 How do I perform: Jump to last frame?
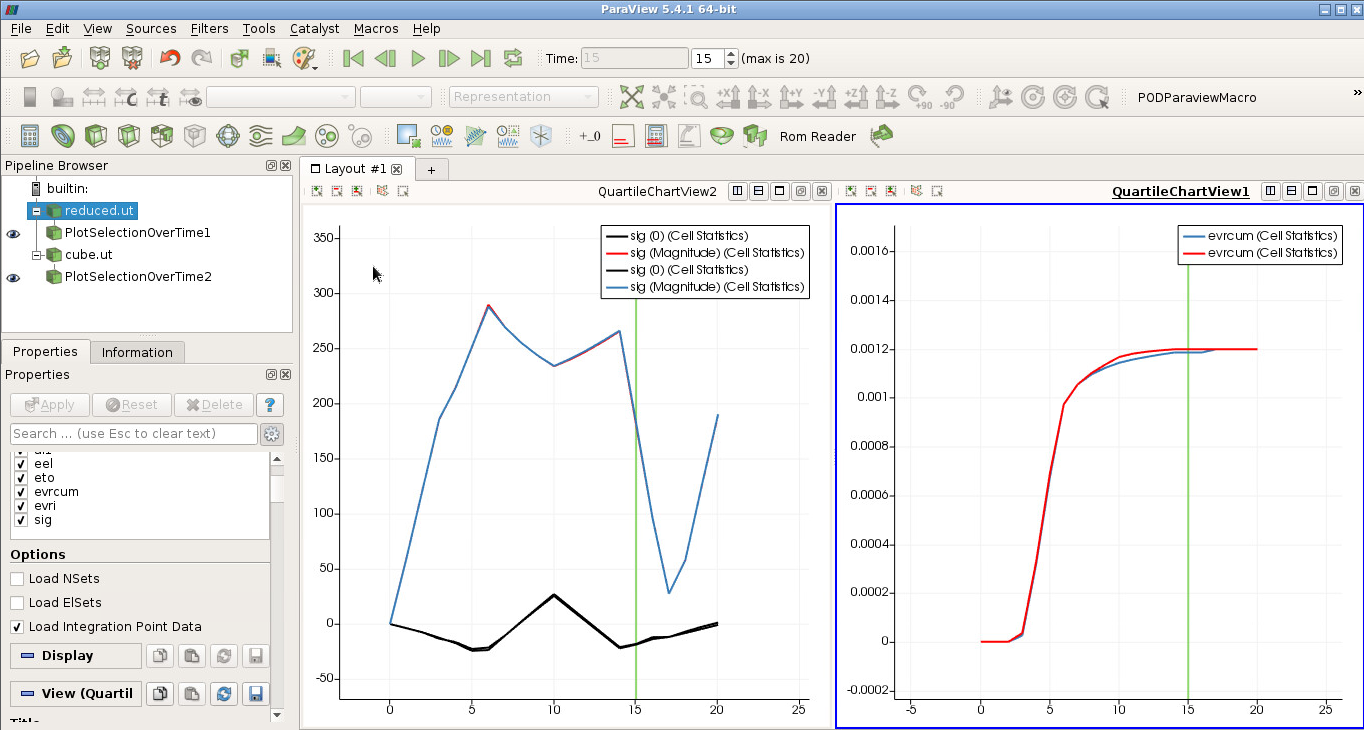(x=481, y=58)
